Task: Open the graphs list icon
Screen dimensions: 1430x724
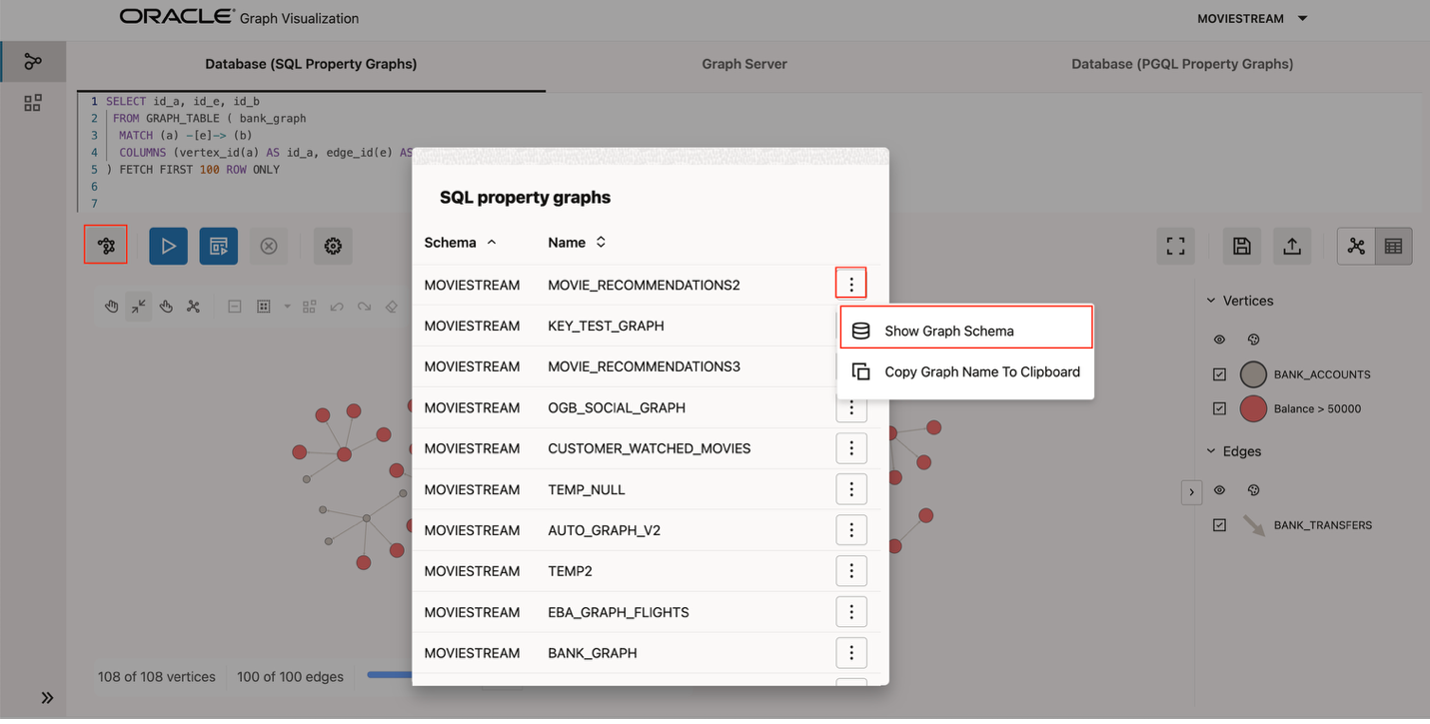Action: pyautogui.click(x=105, y=245)
